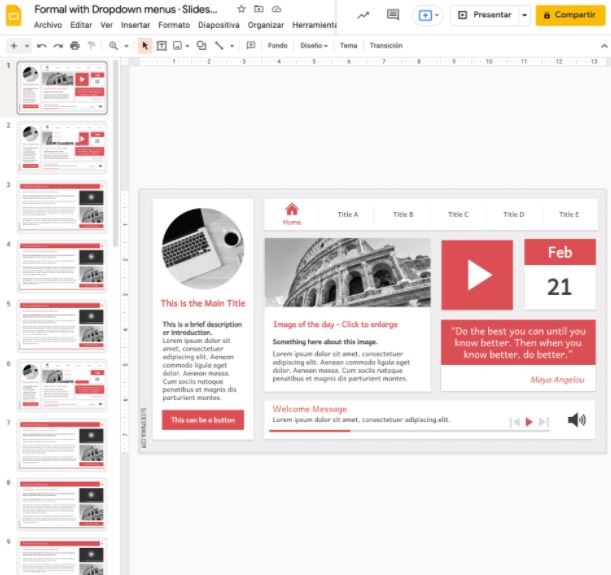Select slide 7 thumbnail
This screenshot has width=611, height=575.
[x=62, y=445]
